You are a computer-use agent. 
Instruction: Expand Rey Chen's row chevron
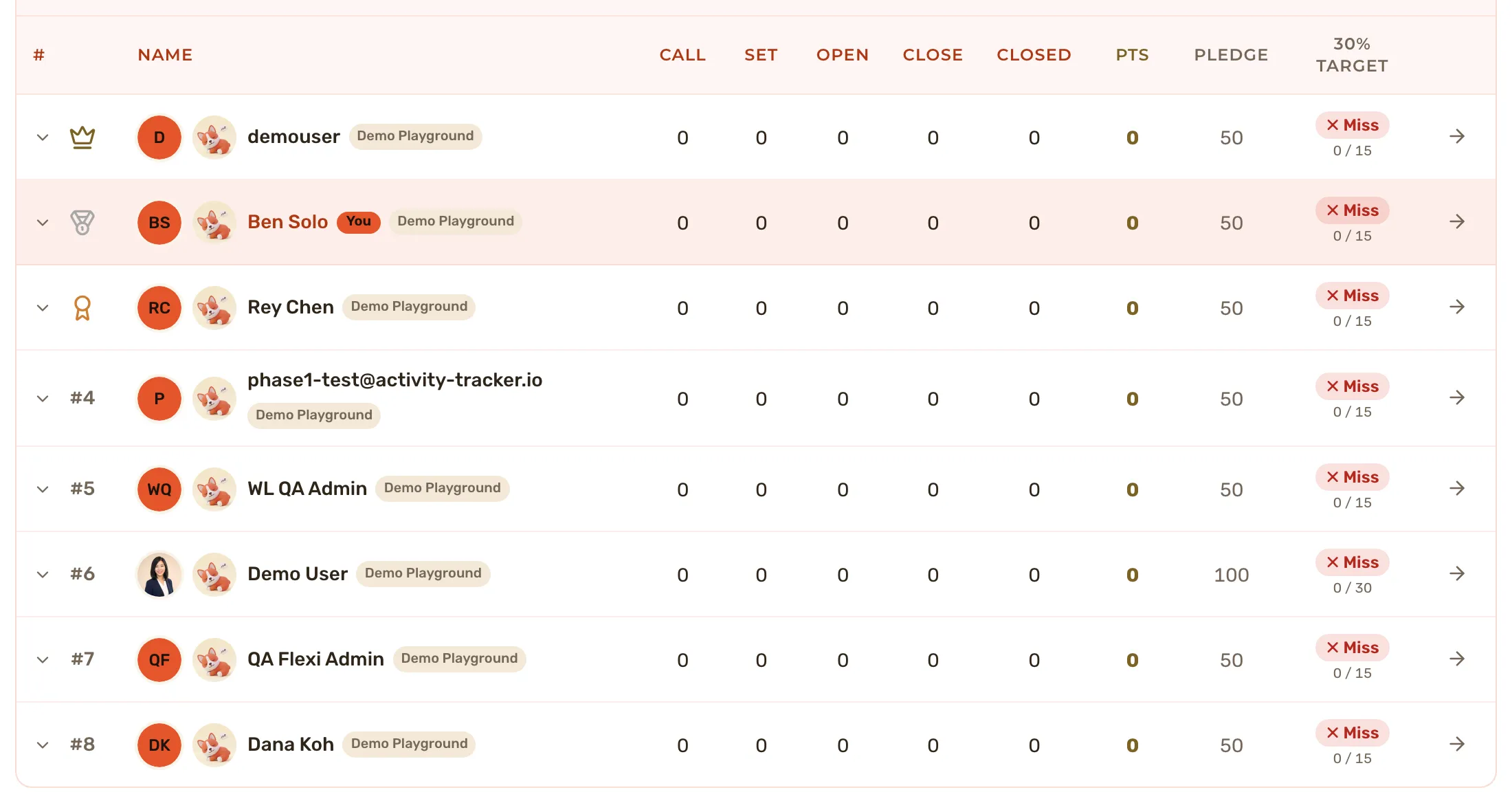click(x=43, y=308)
